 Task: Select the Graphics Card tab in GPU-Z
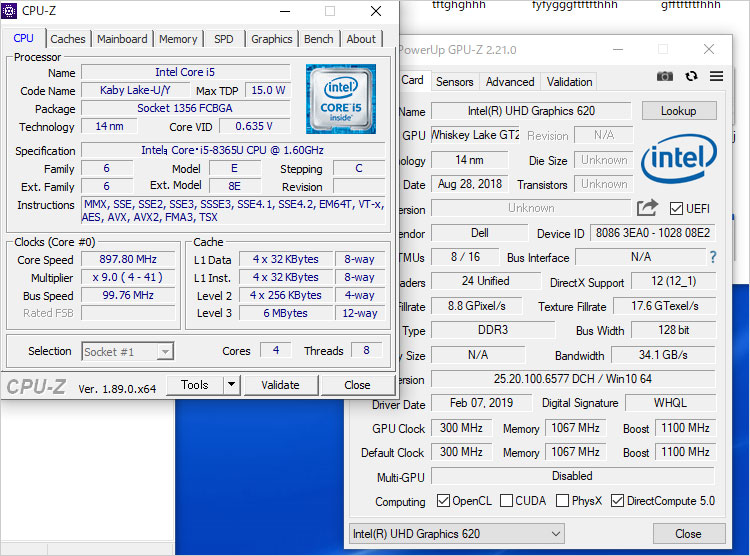[x=412, y=80]
